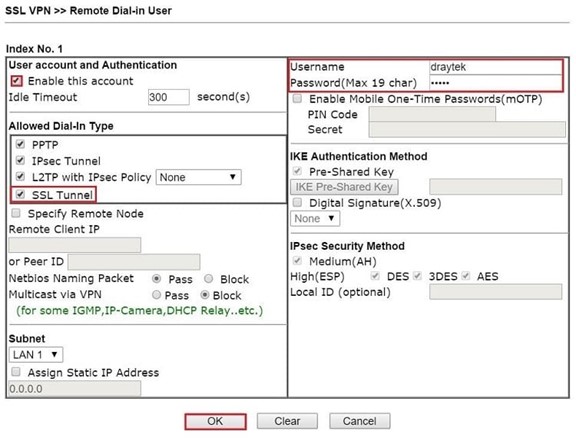Click the Cancel button
The width and height of the screenshot is (576, 438).
[x=360, y=421]
